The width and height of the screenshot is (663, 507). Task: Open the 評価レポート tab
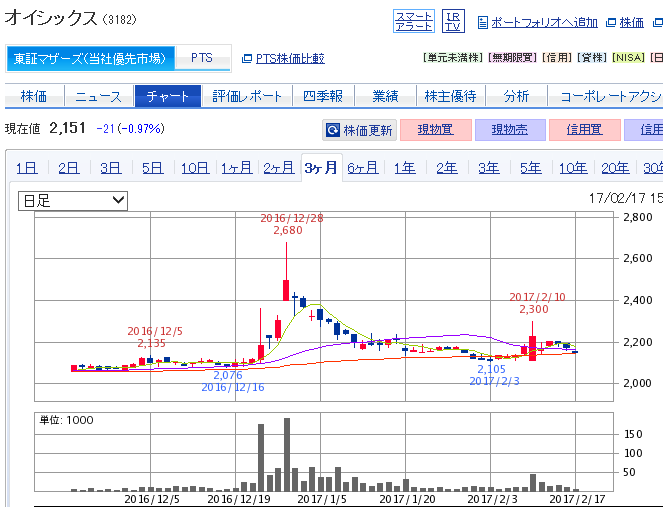click(247, 96)
